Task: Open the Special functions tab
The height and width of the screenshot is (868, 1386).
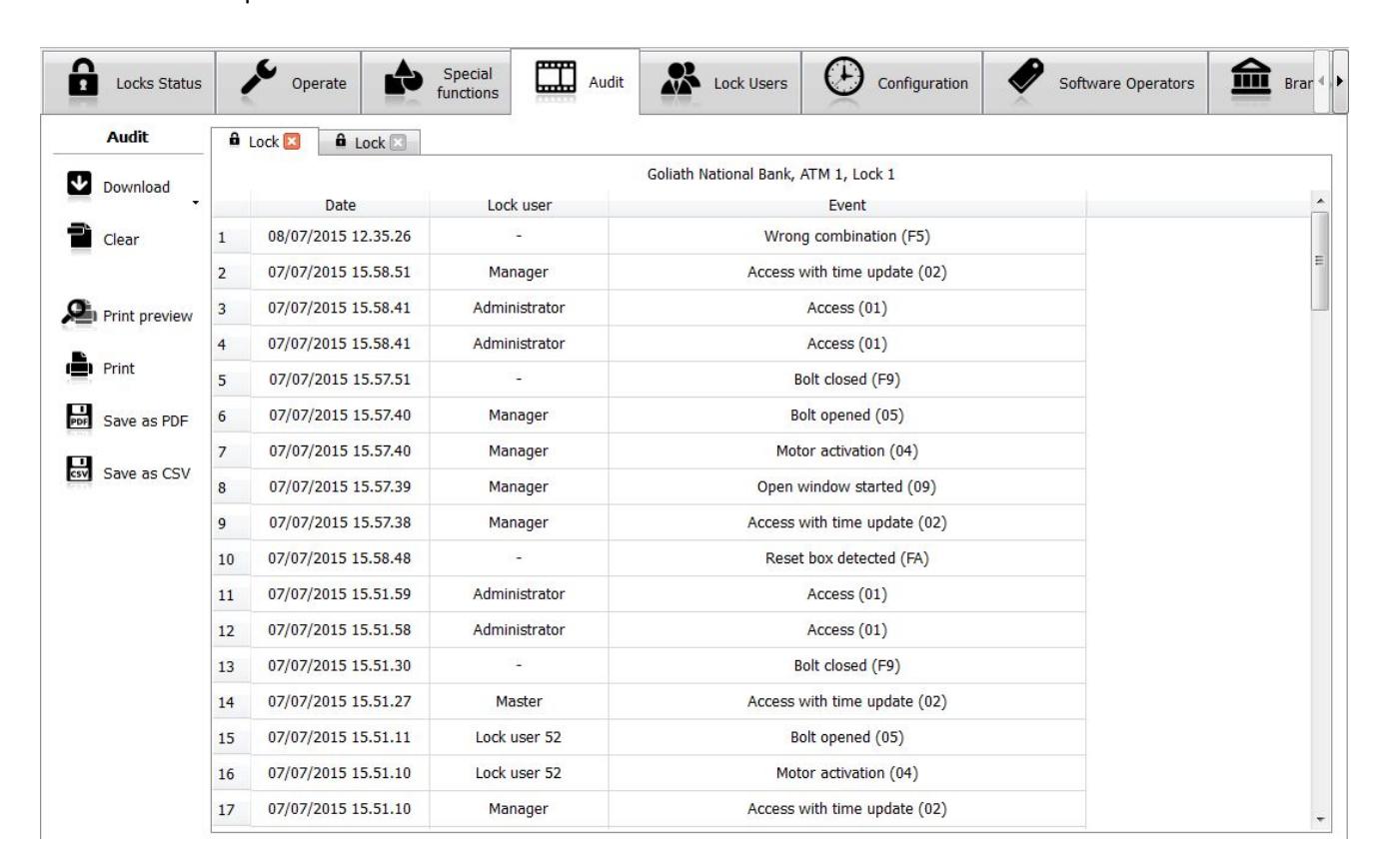Action: 436,83
